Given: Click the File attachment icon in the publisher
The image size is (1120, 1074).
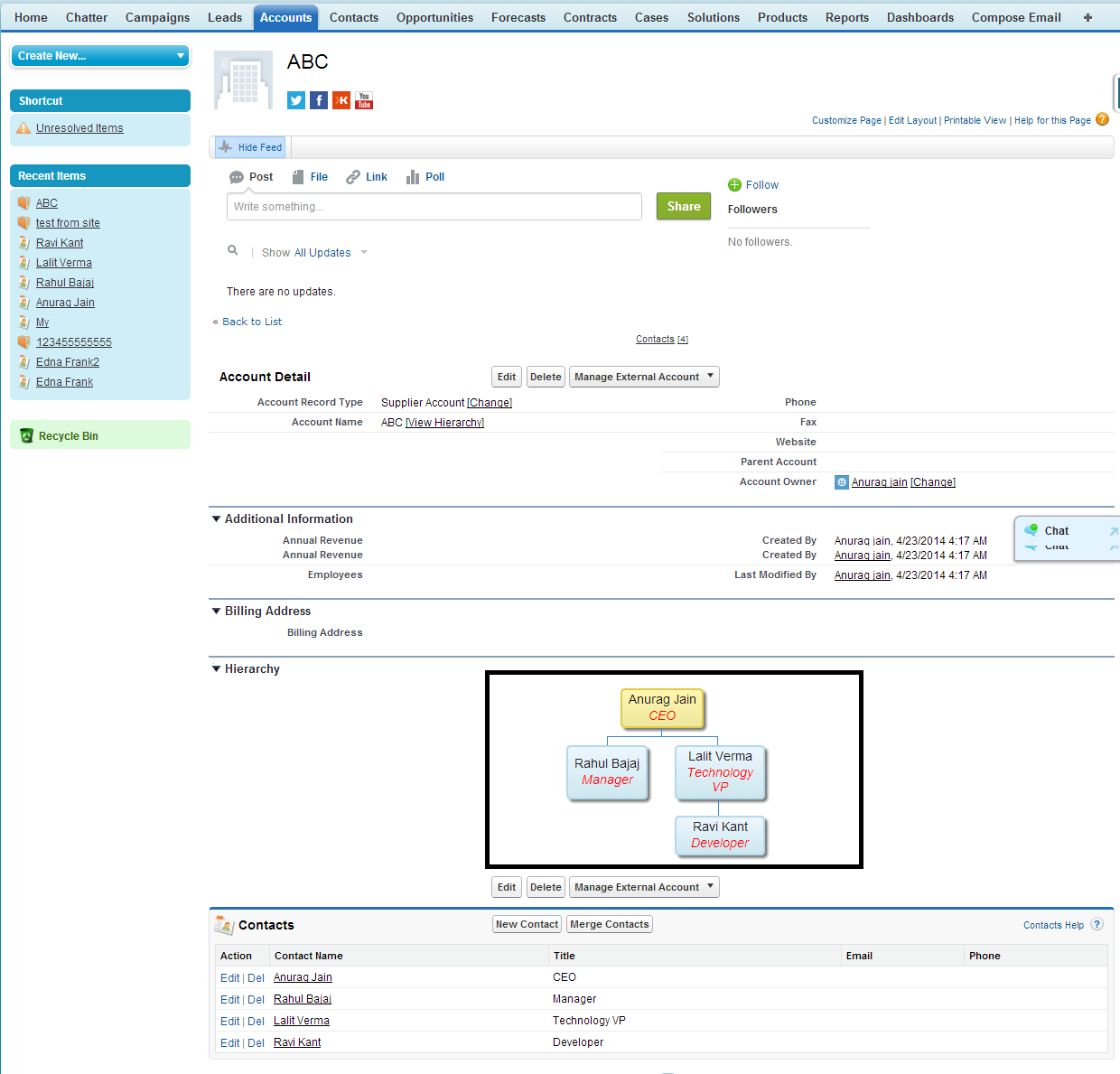Looking at the screenshot, I should pyautogui.click(x=299, y=176).
